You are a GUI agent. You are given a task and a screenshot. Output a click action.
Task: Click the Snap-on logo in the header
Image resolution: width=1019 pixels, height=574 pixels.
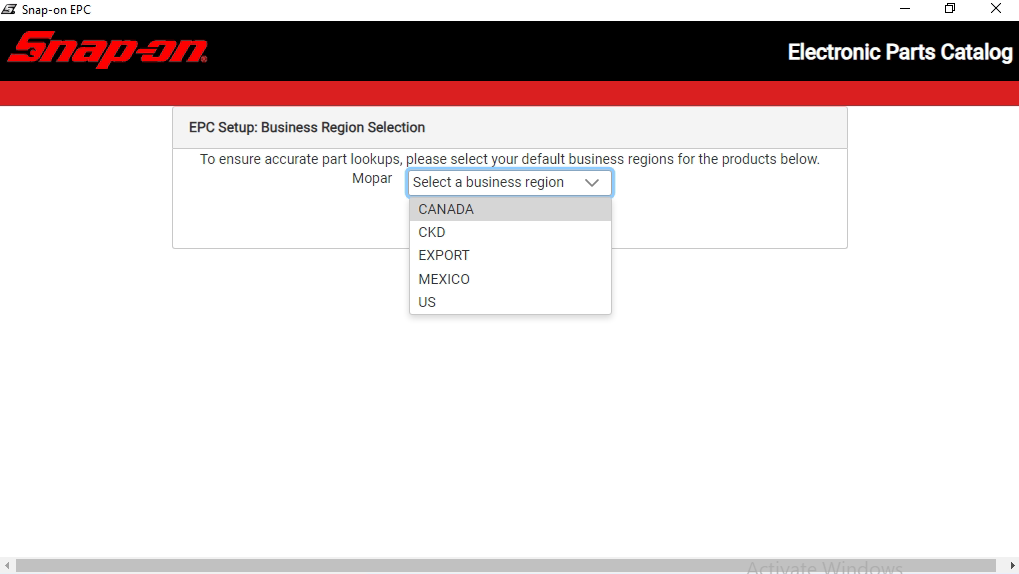(108, 49)
